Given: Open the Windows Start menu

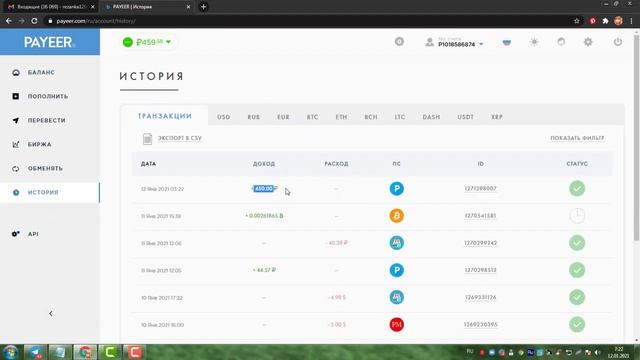Looking at the screenshot, I should (x=10, y=352).
